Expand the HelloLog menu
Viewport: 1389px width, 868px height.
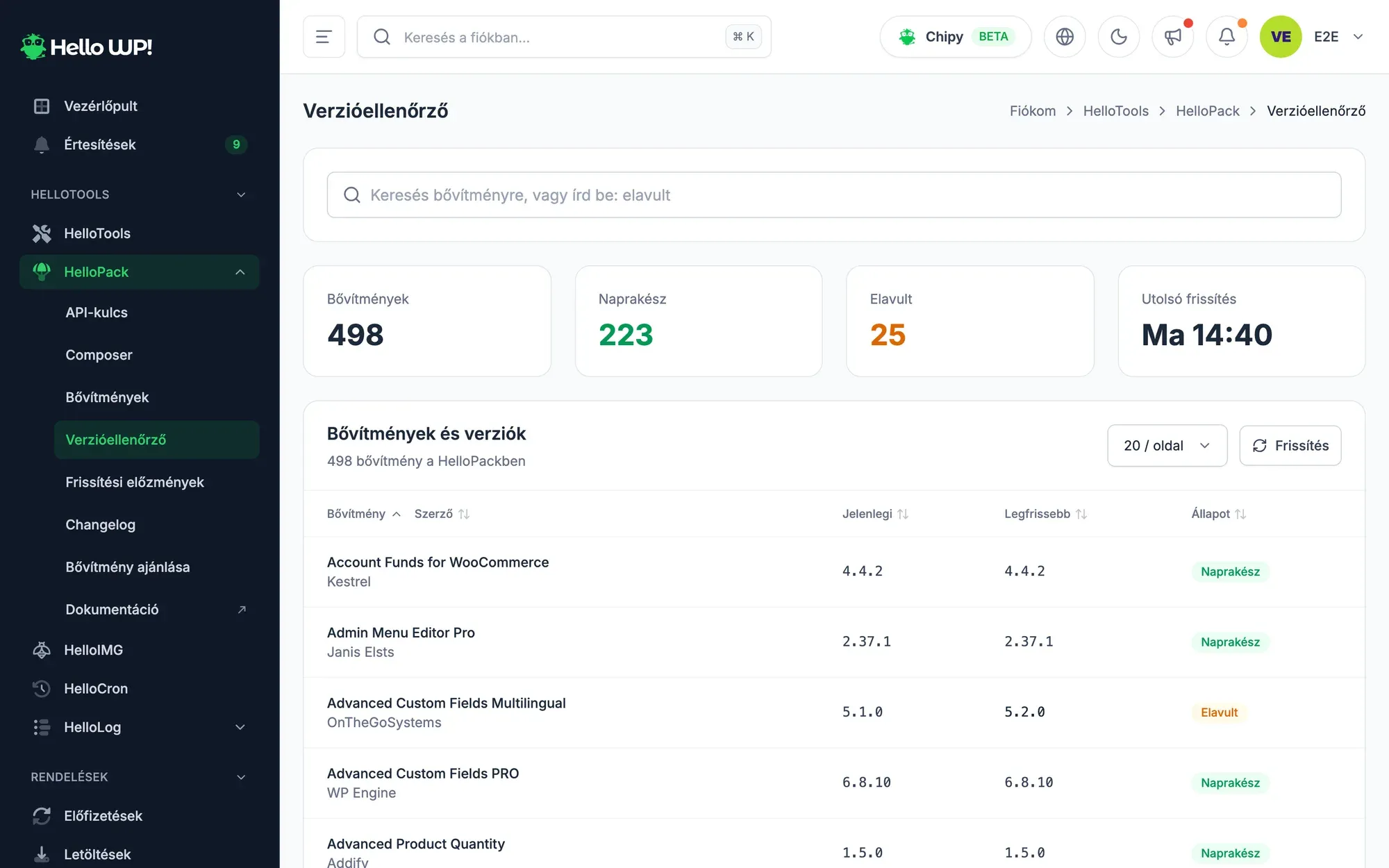tap(139, 727)
